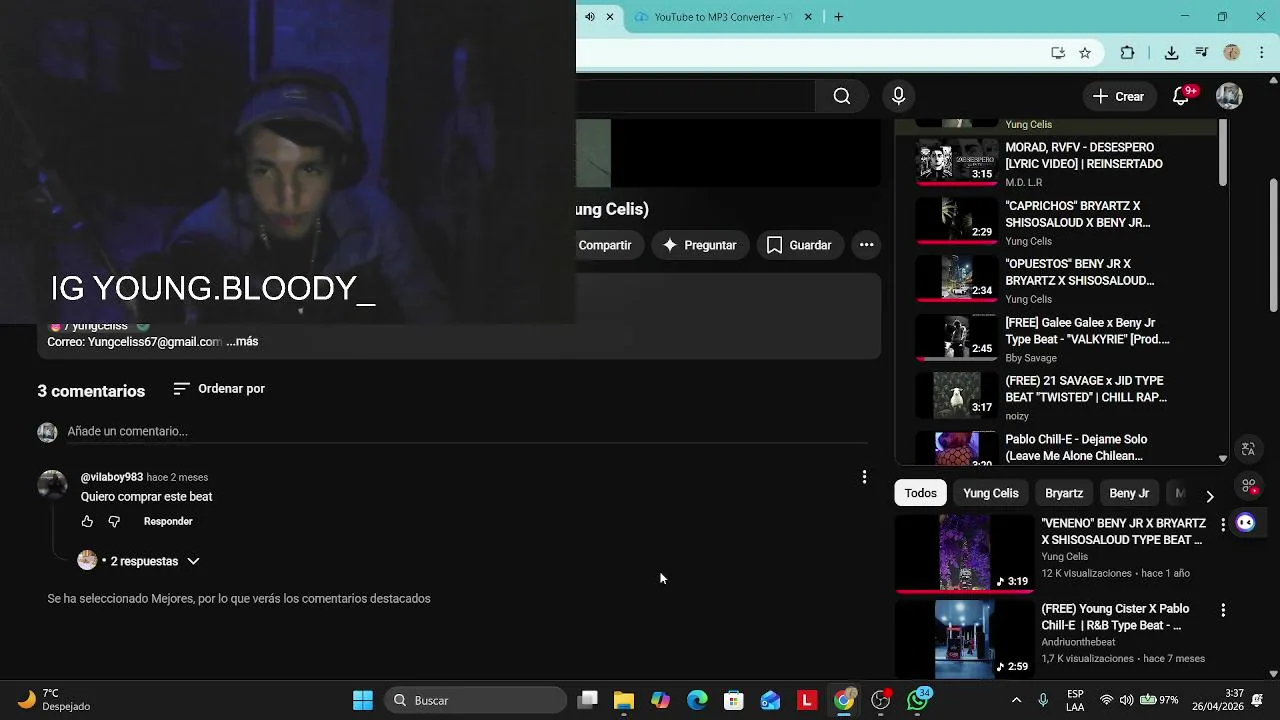
Task: Open options menu for @vilaboy983 comment
Action: click(x=865, y=477)
